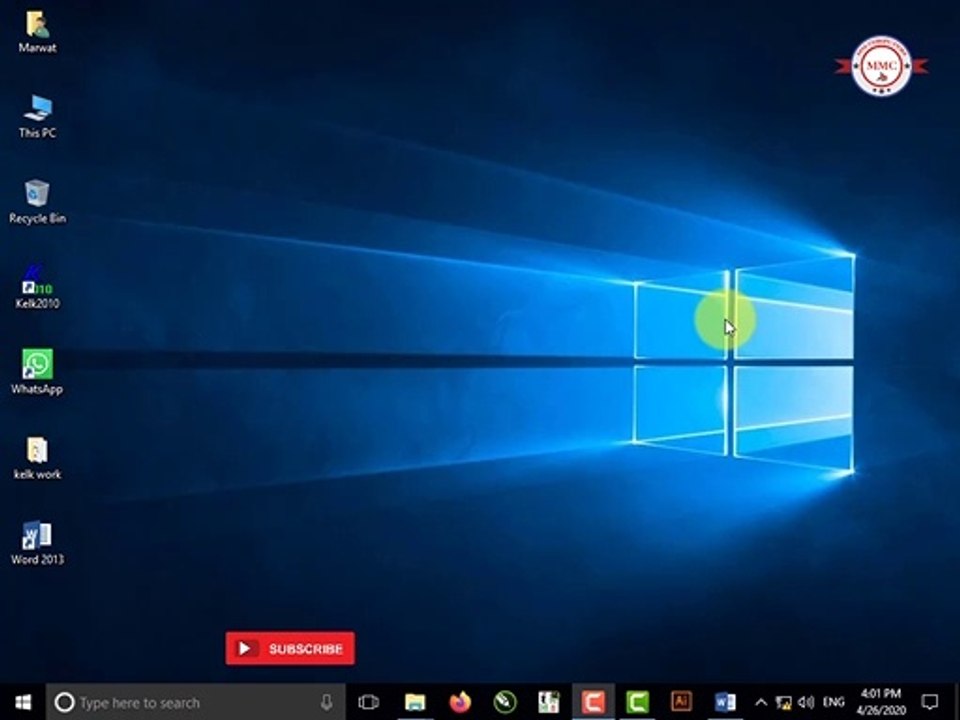Open File Explorer from the taskbar

tap(414, 702)
